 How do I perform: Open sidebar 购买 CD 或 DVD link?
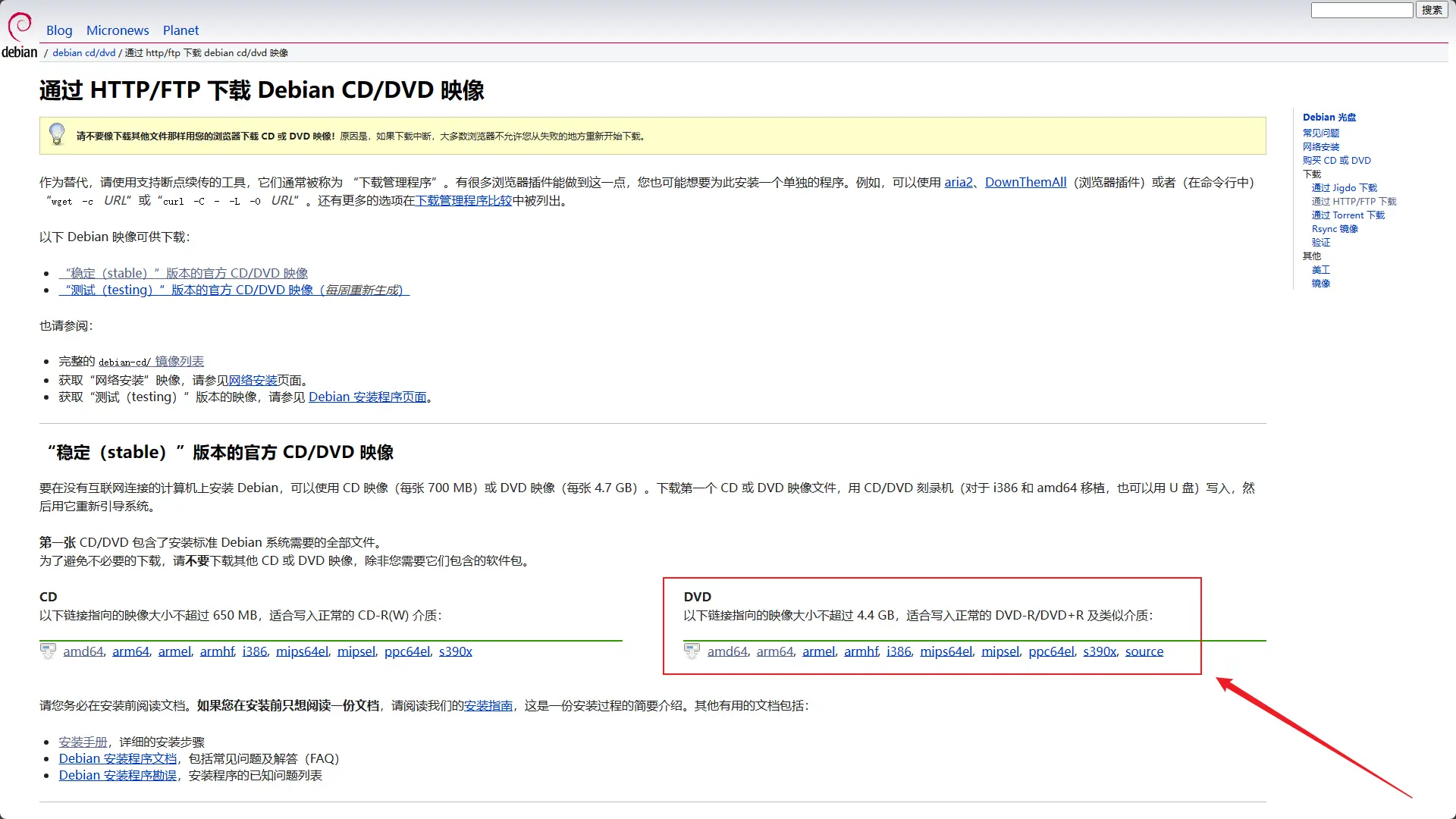(1337, 161)
